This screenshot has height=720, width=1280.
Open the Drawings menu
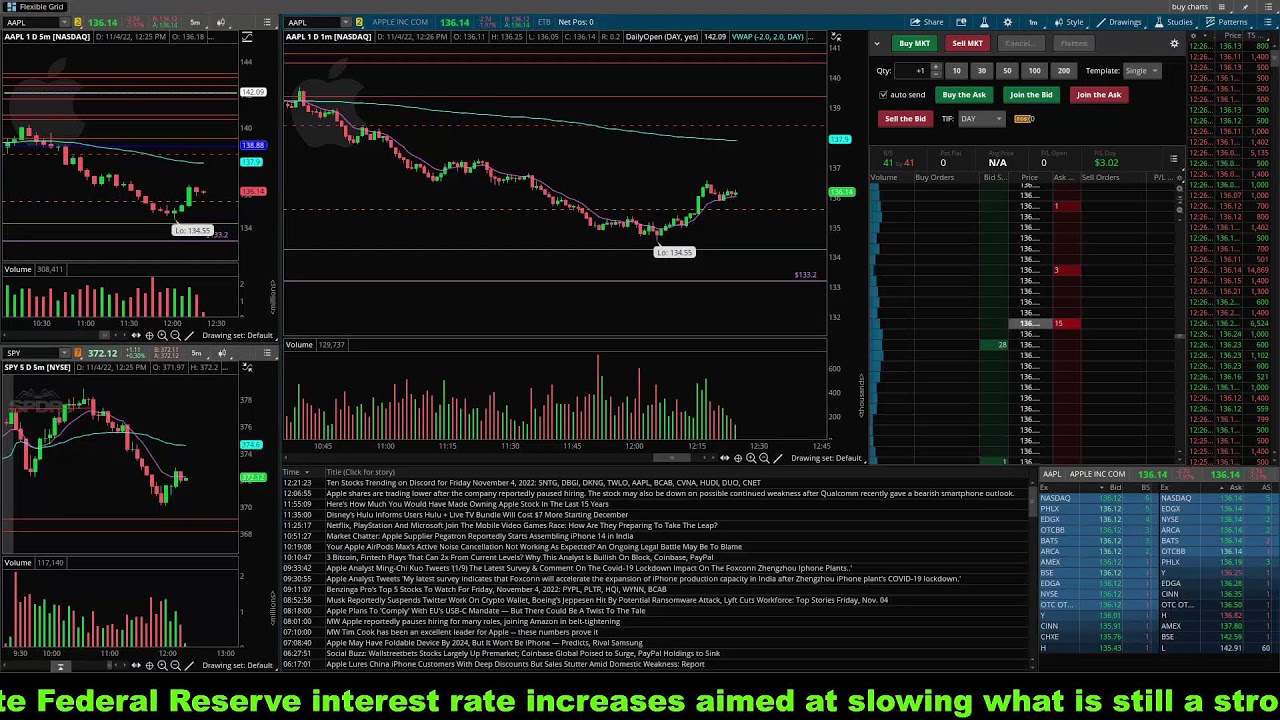1119,22
